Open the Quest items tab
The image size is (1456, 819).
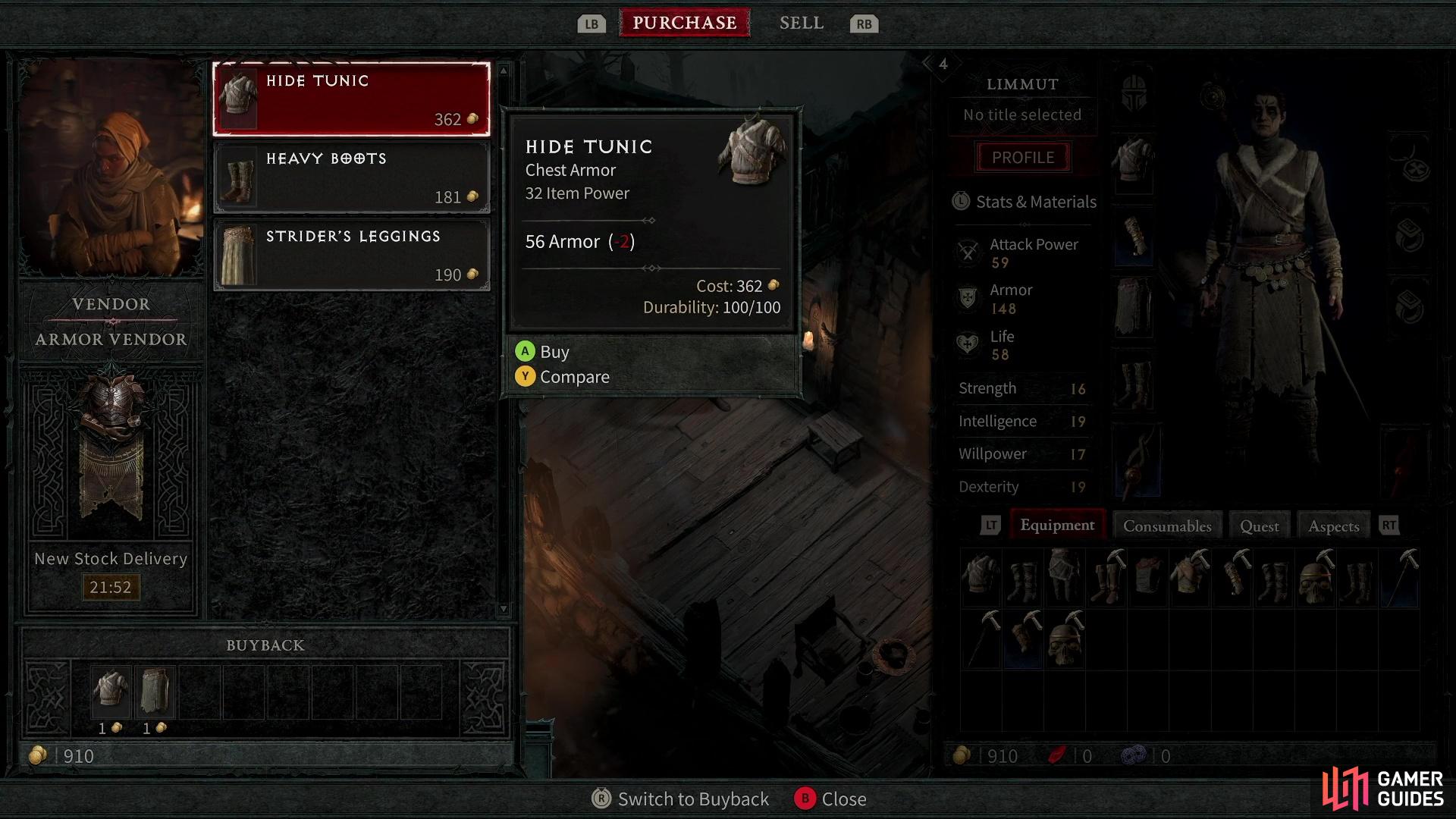tap(1259, 525)
